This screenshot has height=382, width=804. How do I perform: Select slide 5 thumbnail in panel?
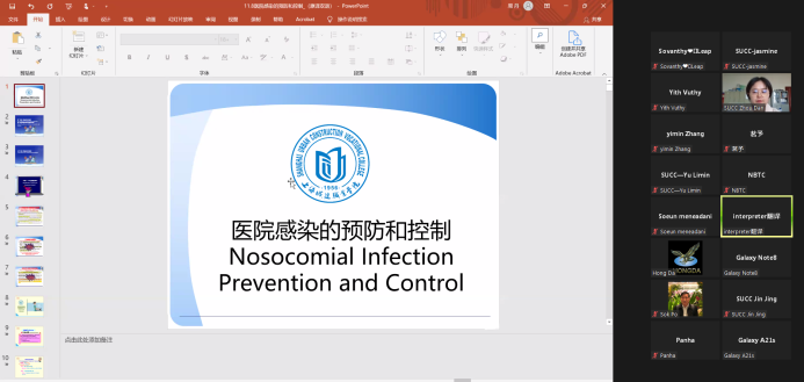tap(29, 216)
